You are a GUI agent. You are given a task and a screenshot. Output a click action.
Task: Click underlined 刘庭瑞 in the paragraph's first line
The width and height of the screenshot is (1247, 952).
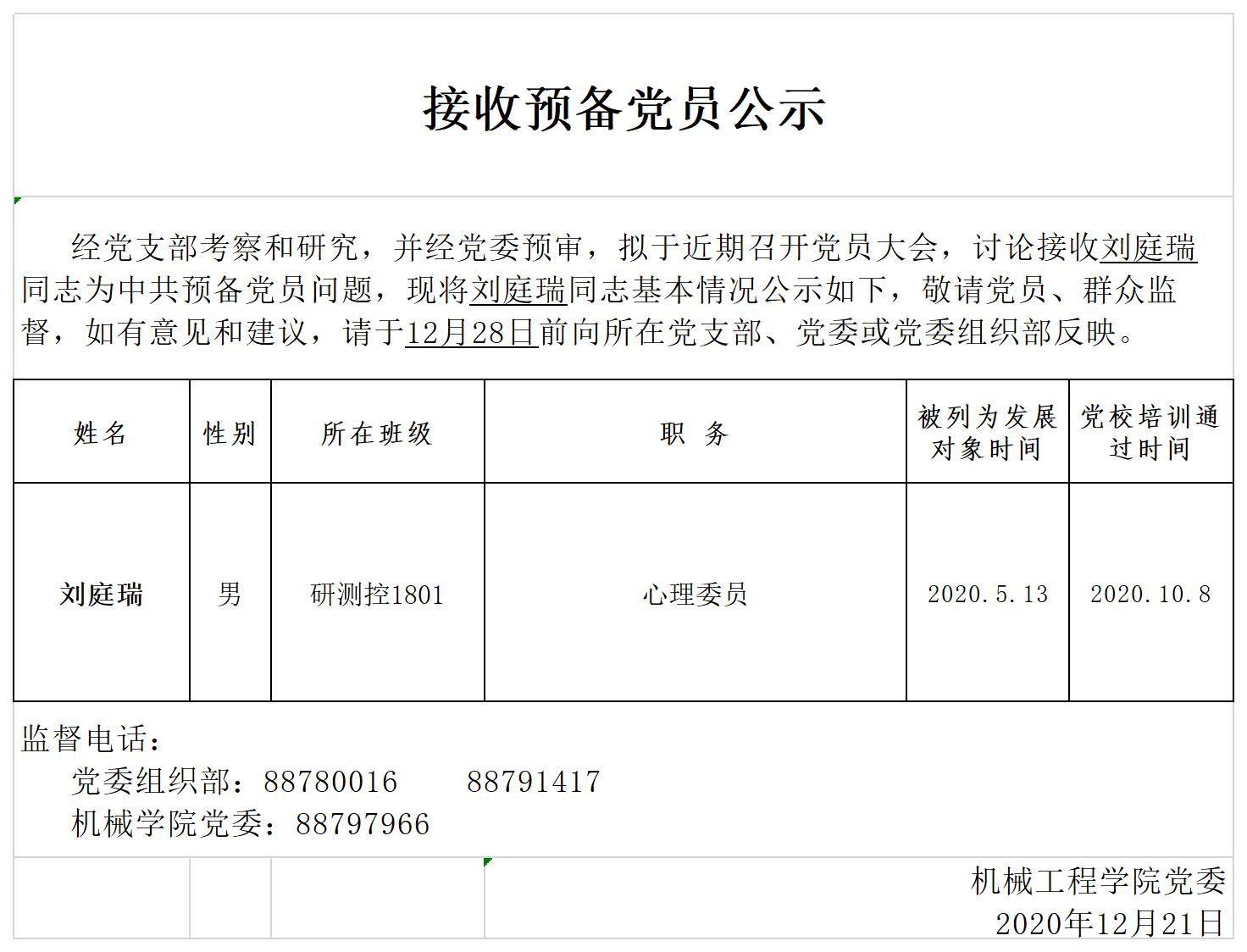click(1148, 248)
